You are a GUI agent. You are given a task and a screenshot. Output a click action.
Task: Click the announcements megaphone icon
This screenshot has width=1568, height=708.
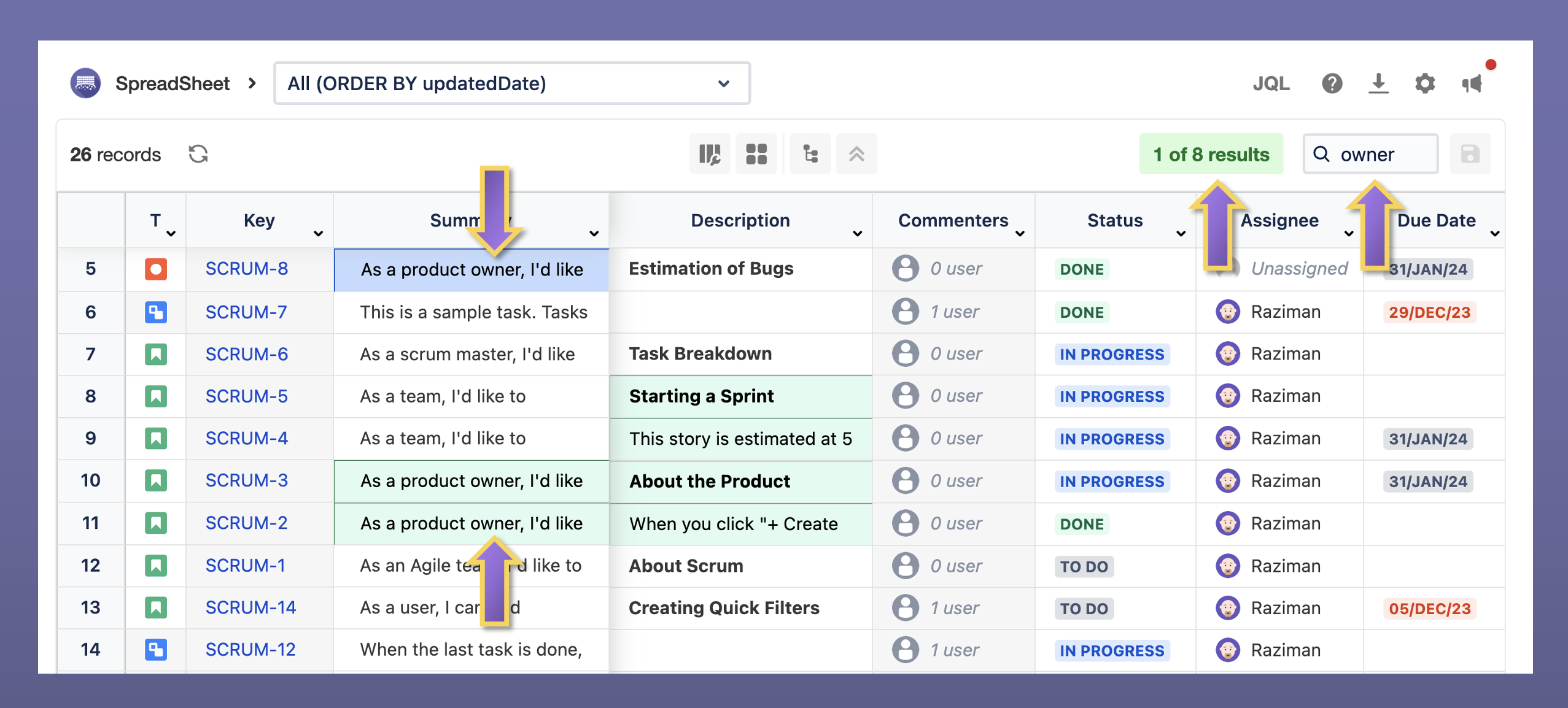(x=1472, y=83)
